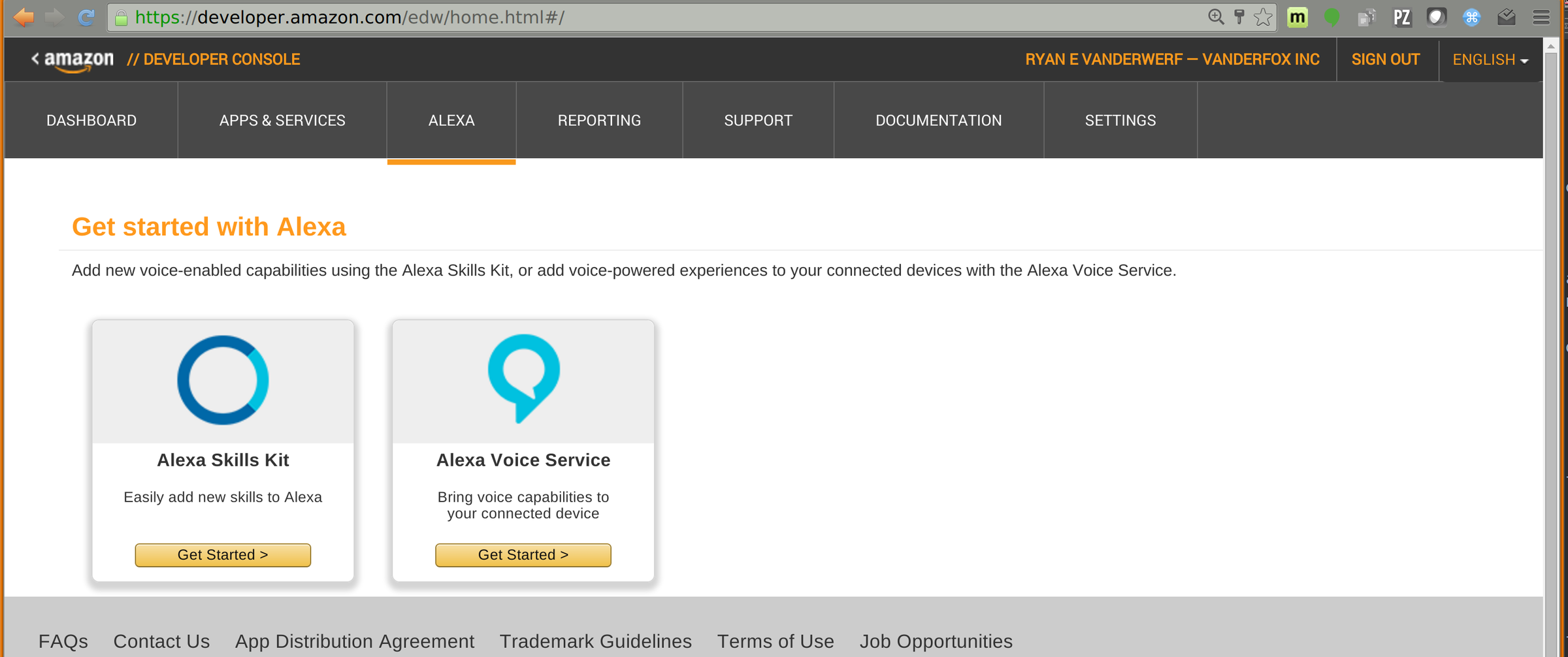
Task: Click the 'Get started with Alexa' heading
Action: click(209, 227)
